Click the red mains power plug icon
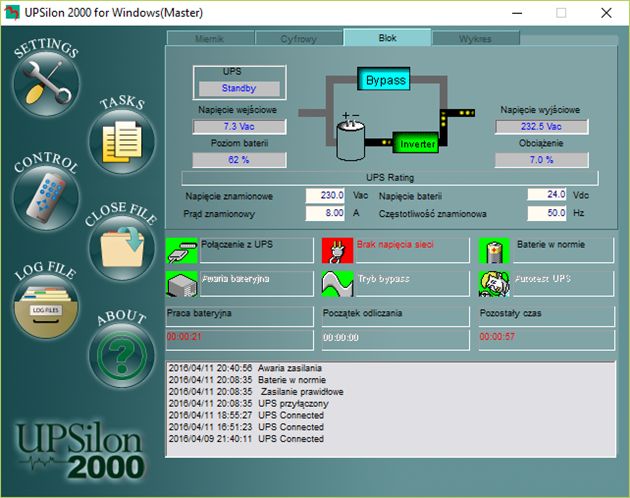This screenshot has width=630, height=498. [x=338, y=250]
